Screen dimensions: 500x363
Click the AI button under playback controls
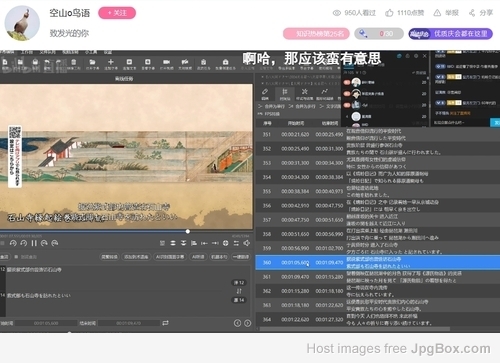[198, 257]
